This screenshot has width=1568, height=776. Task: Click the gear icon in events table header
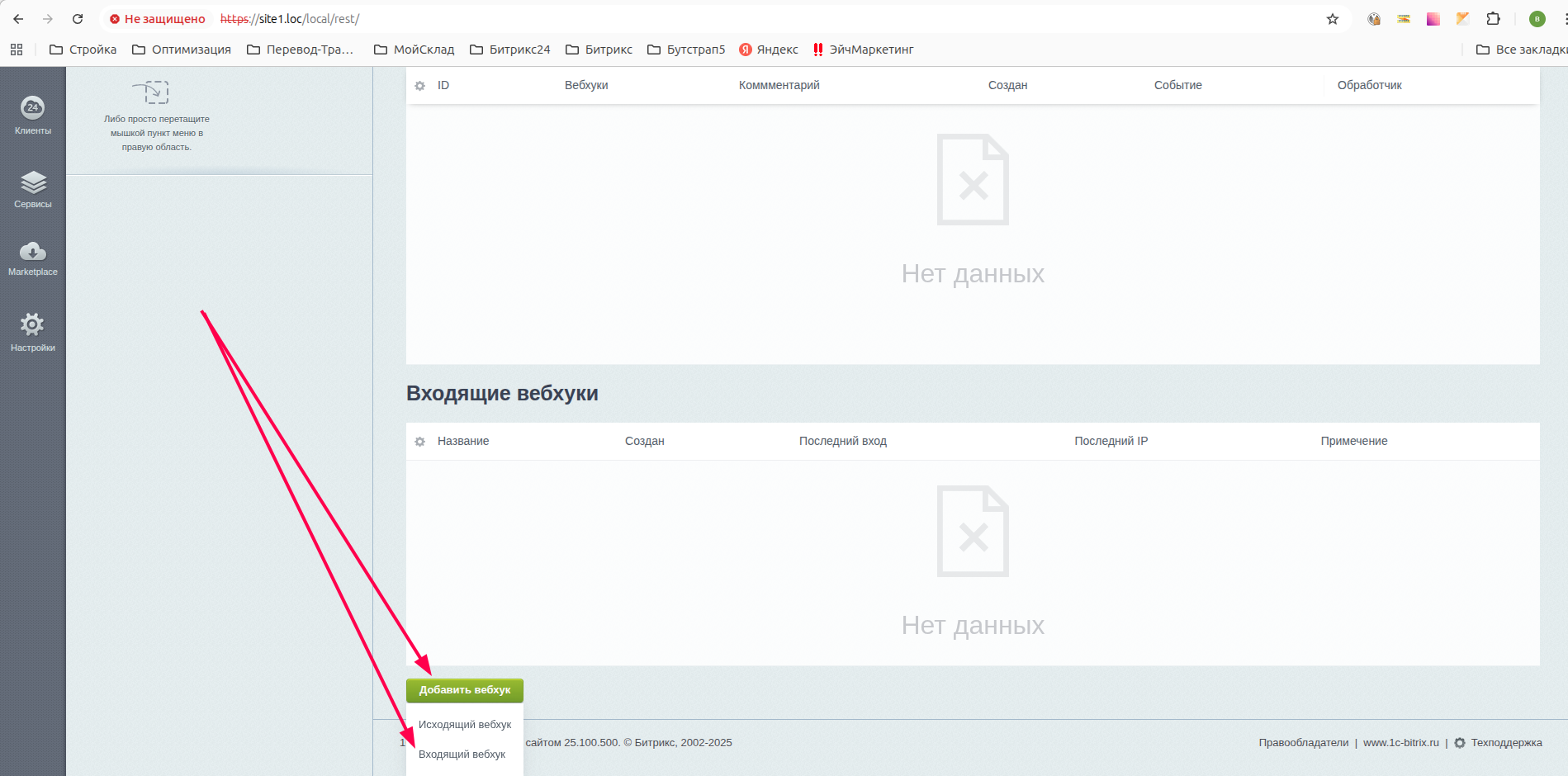(x=419, y=86)
